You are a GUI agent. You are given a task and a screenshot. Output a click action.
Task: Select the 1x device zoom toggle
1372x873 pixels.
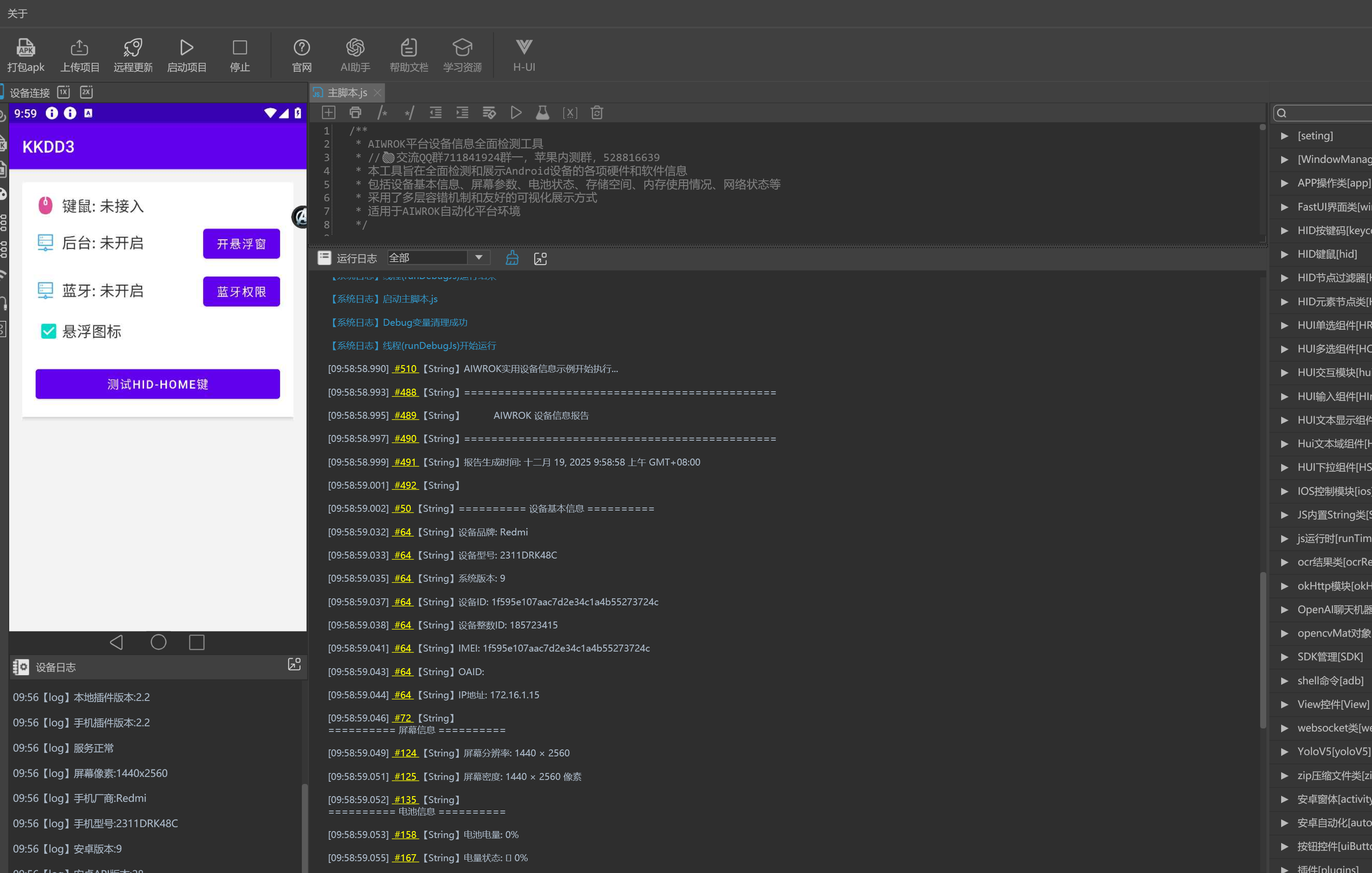click(x=63, y=92)
